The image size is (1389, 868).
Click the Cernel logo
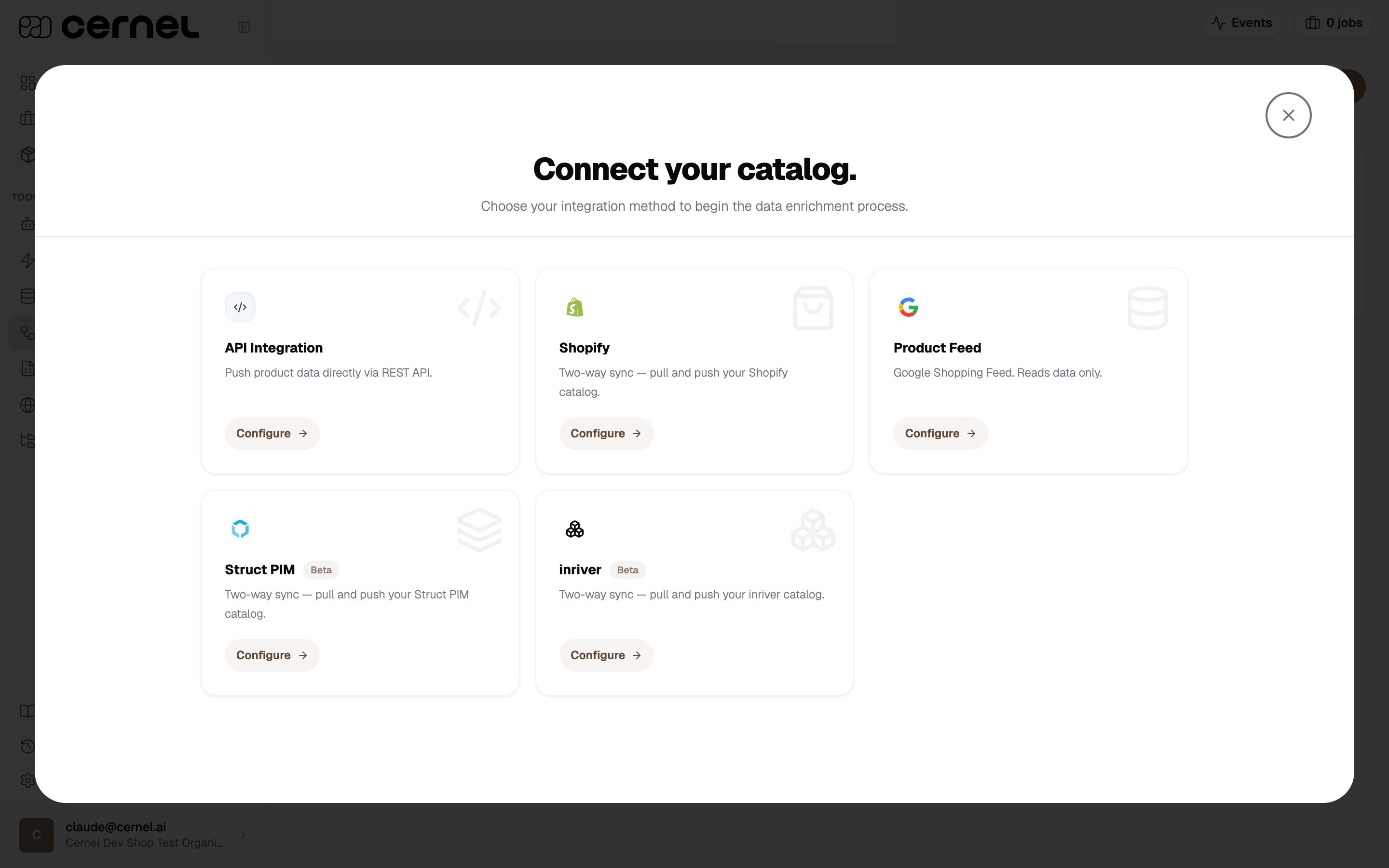[109, 27]
